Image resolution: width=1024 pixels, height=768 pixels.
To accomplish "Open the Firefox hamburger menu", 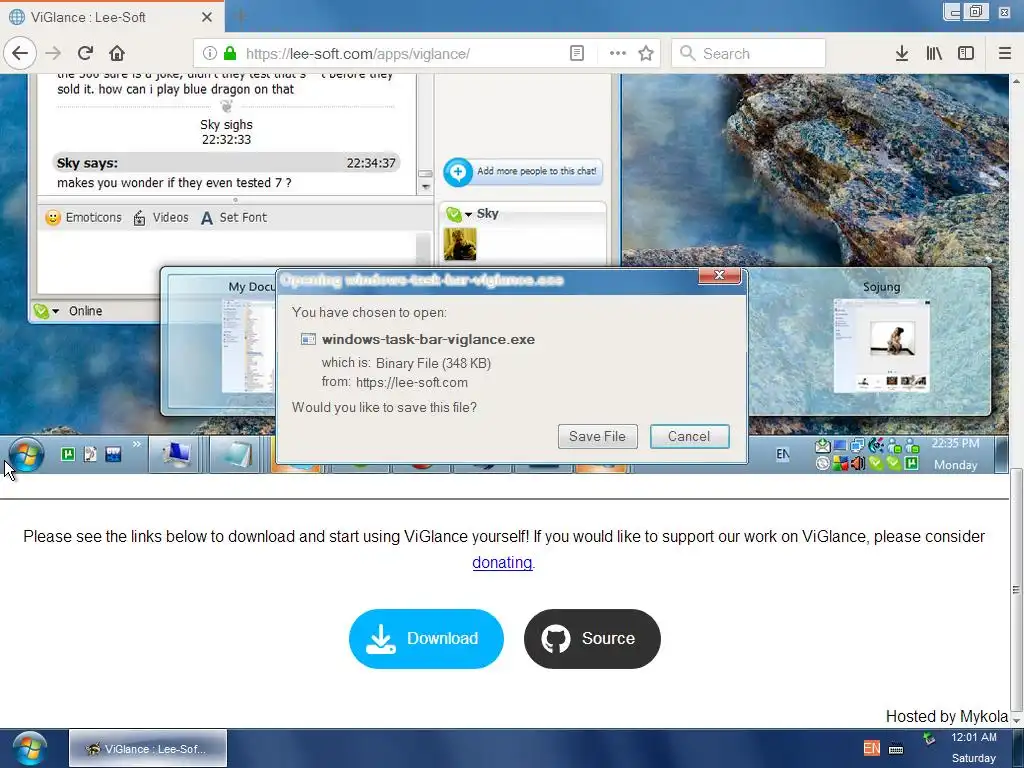I will point(1005,54).
